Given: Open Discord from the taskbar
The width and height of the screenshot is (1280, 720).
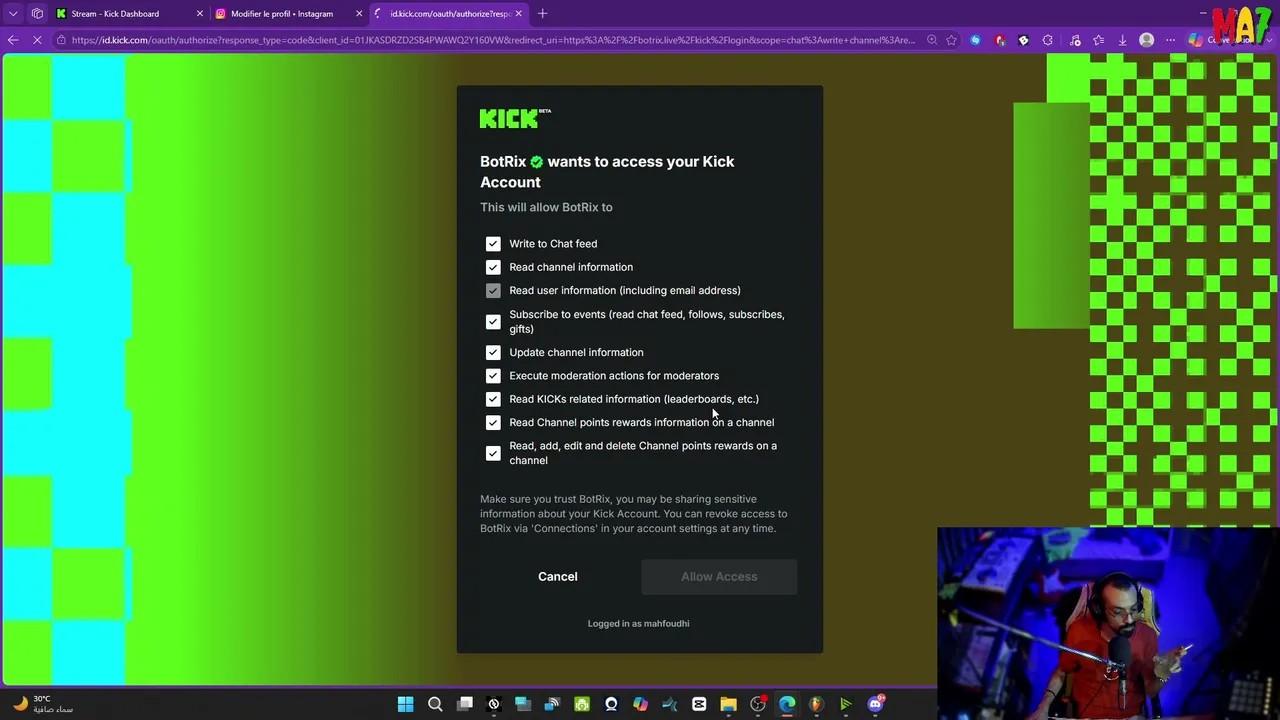Looking at the screenshot, I should point(876,704).
